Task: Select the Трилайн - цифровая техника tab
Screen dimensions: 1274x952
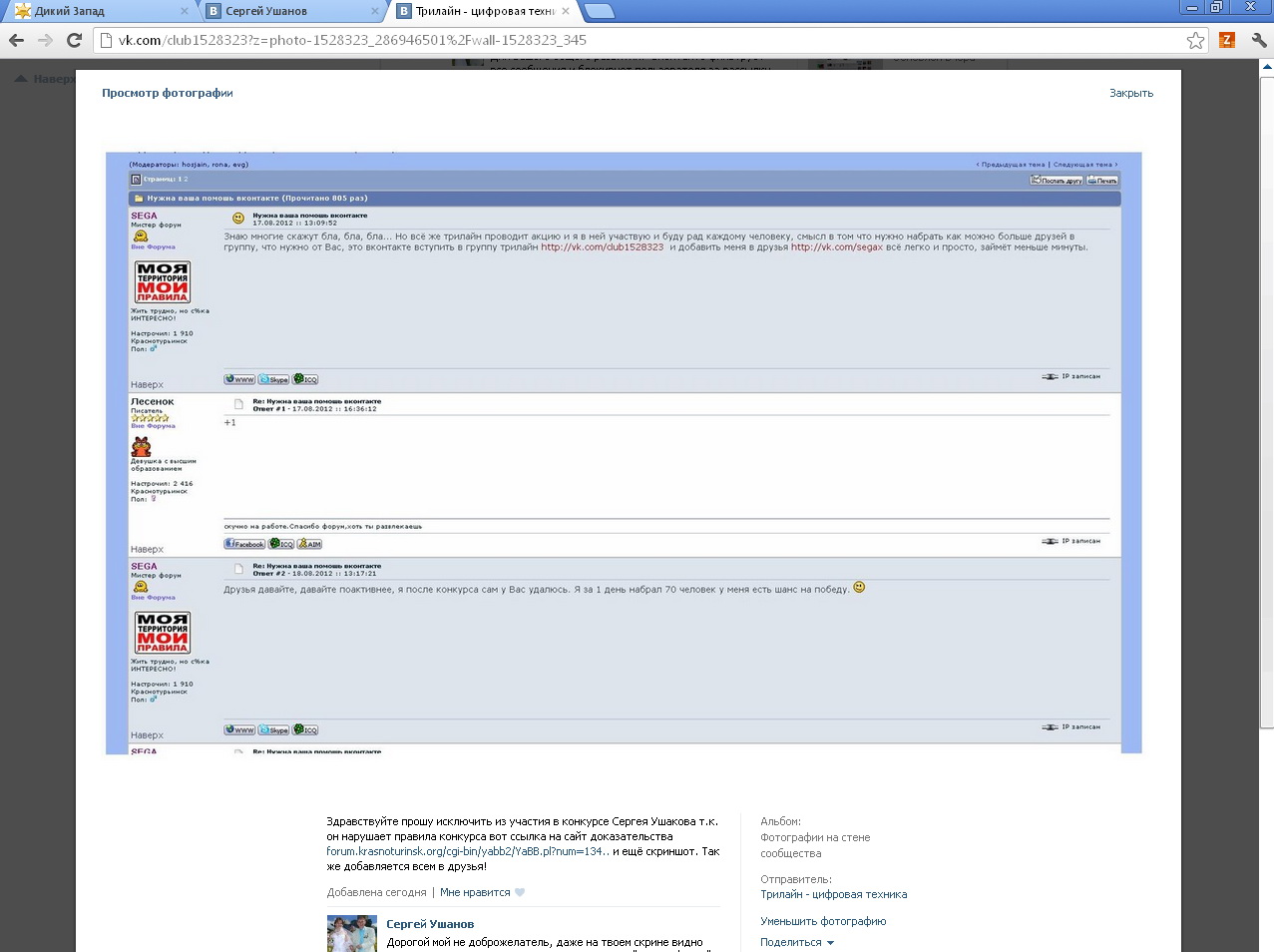Action: 484,11
